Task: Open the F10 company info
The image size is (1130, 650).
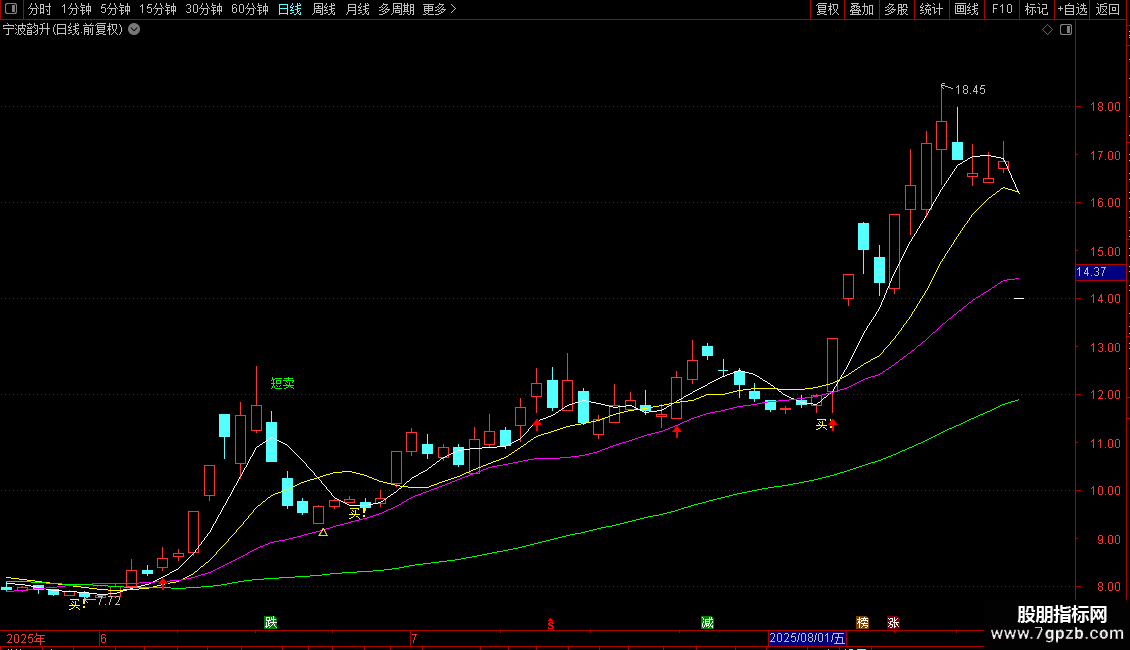Action: [x=1002, y=9]
